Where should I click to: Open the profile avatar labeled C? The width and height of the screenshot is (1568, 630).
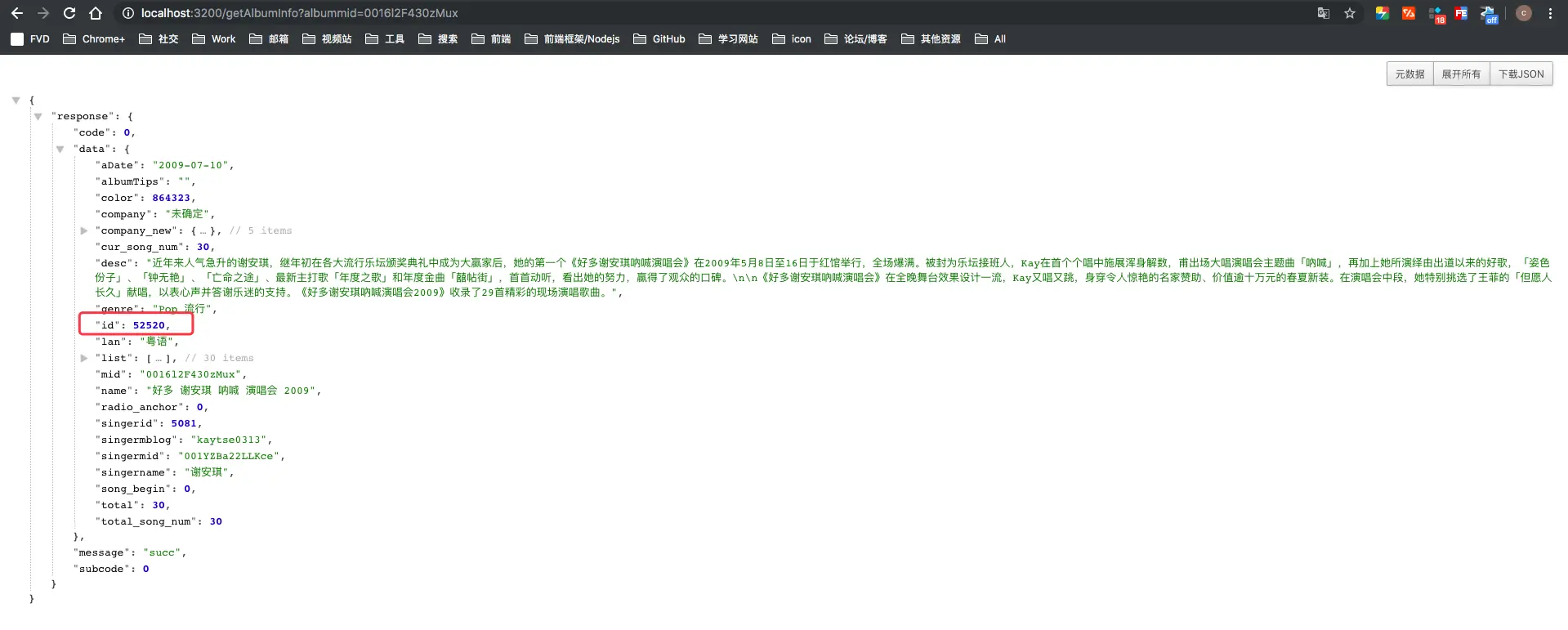pos(1524,13)
